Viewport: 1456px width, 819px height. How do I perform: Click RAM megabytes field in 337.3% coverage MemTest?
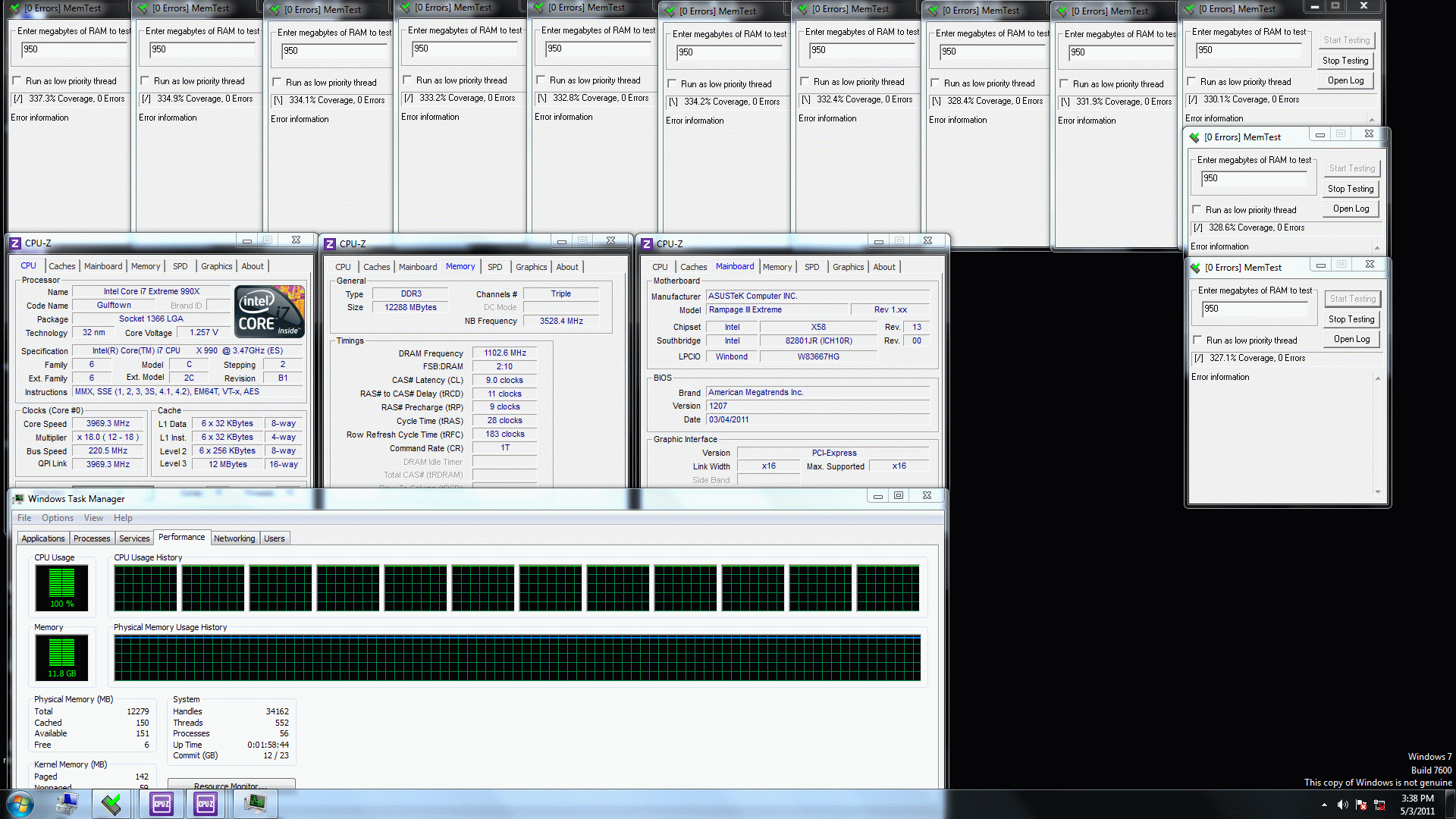point(74,49)
